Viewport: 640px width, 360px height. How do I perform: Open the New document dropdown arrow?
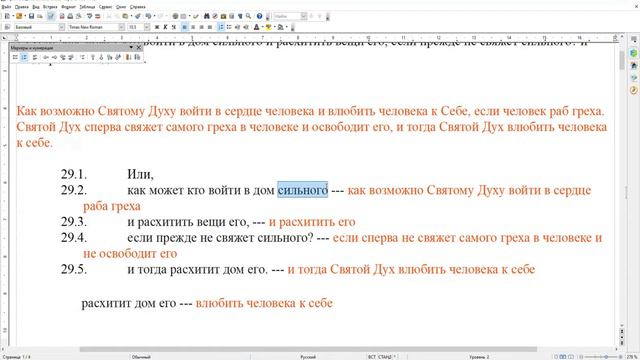tap(13, 16)
